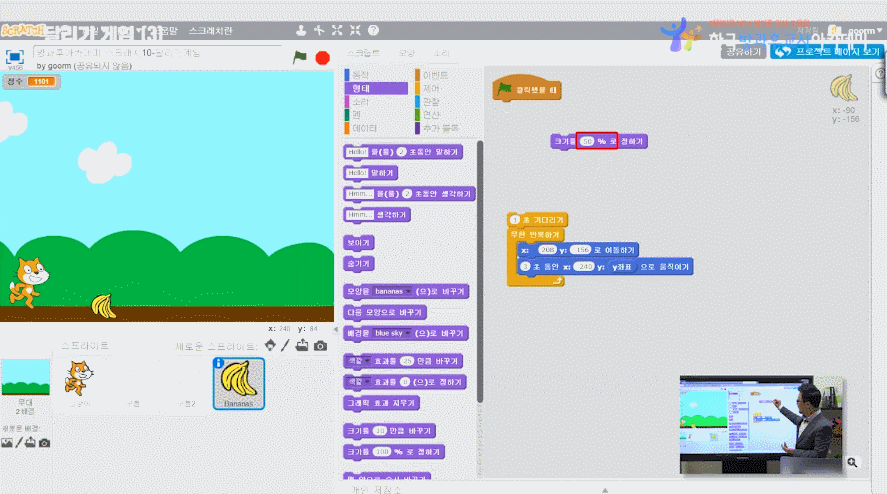887x494 pixels.
Task: Select the duplicate stamp tool in the top bar
Action: coord(301,30)
